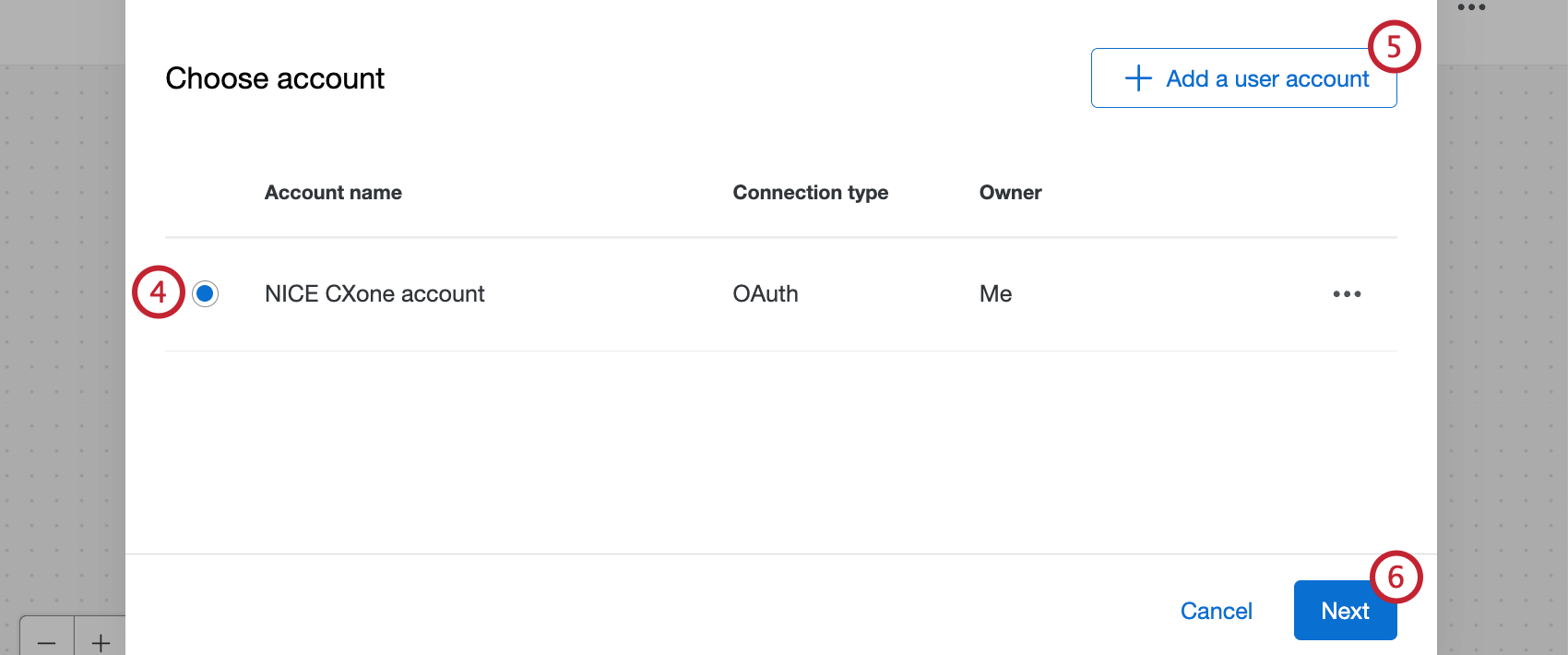Click the Owner column header
The height and width of the screenshot is (655, 1568).
point(1010,193)
